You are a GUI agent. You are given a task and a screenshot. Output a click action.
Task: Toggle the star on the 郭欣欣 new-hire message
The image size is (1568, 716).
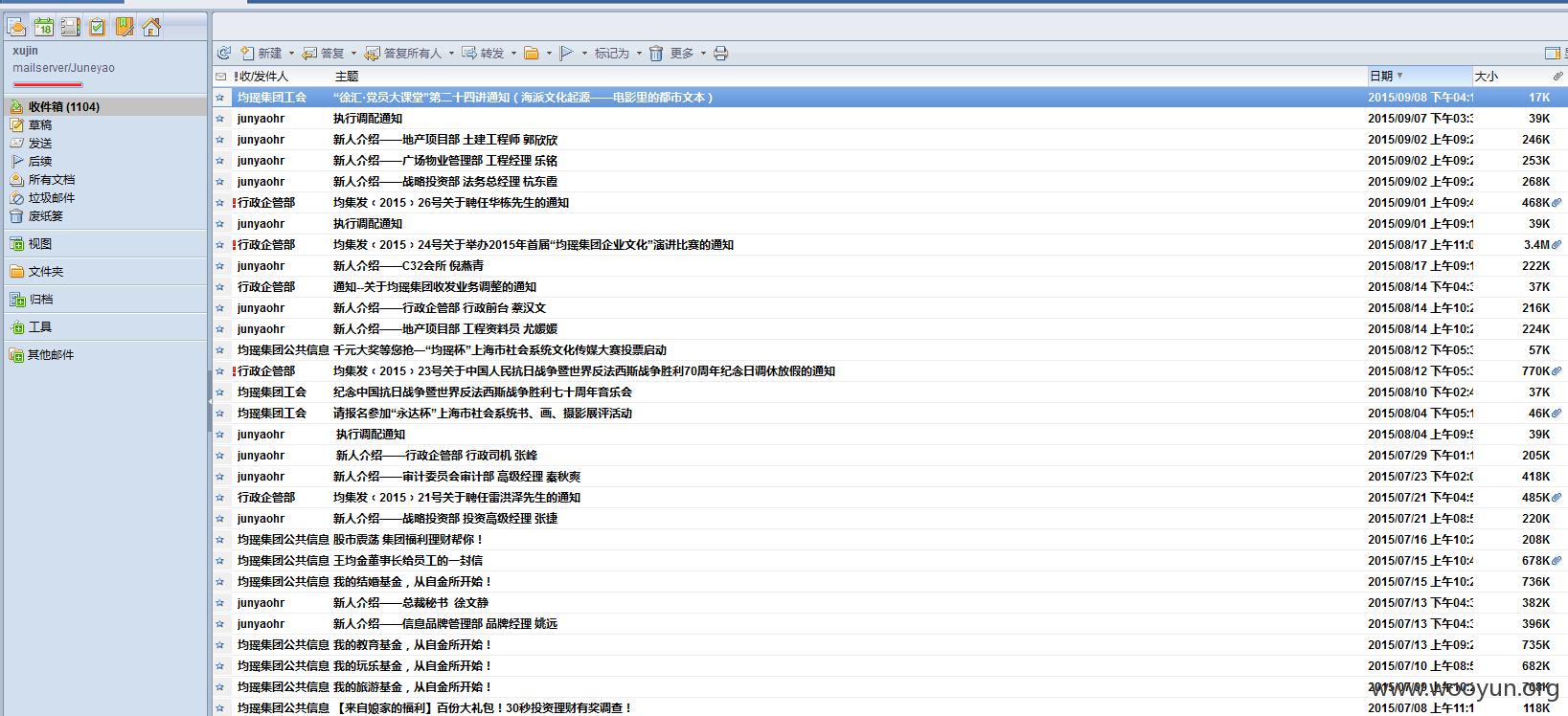click(219, 140)
